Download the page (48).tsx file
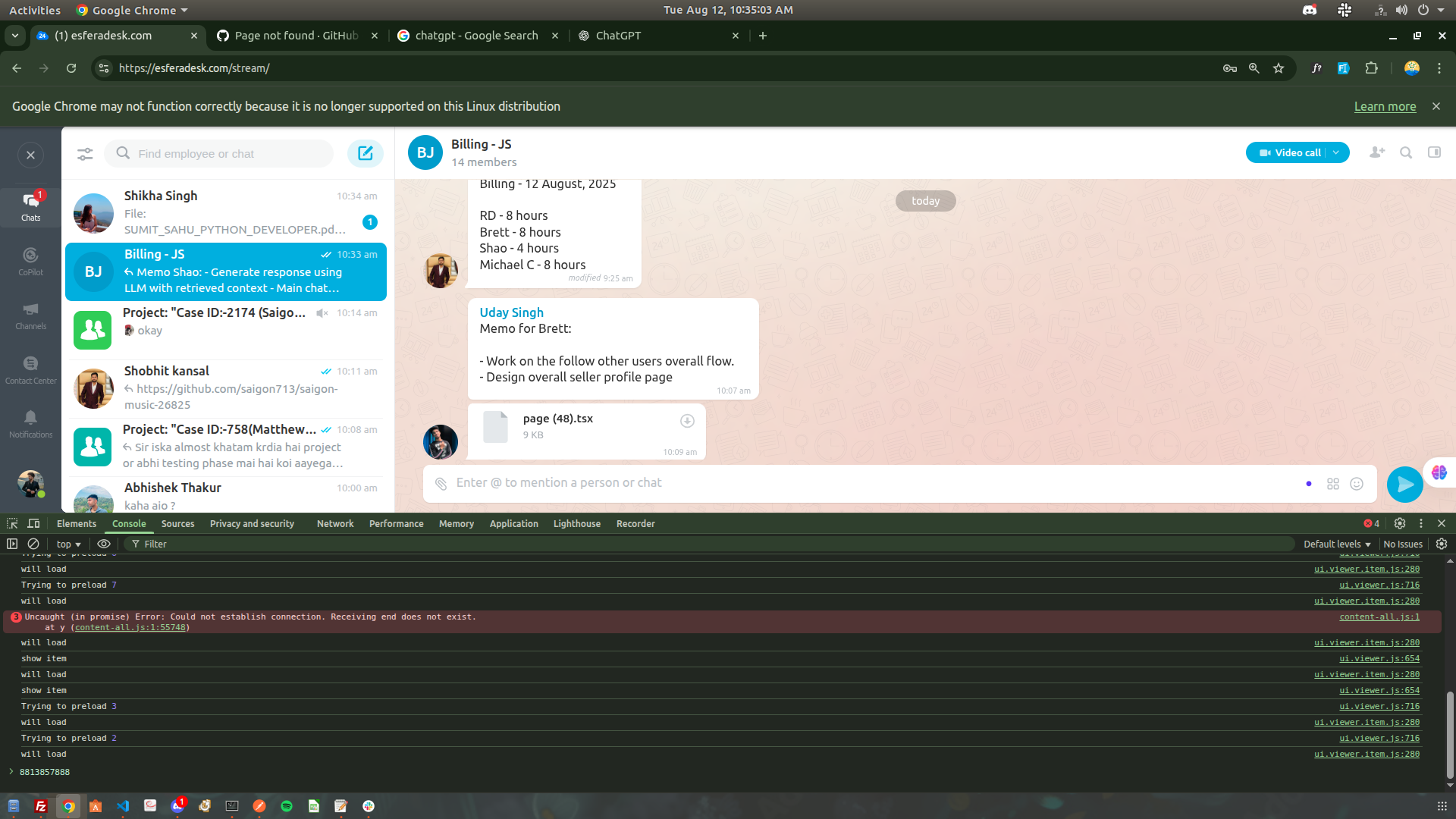This screenshot has height=819, width=1456. click(x=687, y=421)
